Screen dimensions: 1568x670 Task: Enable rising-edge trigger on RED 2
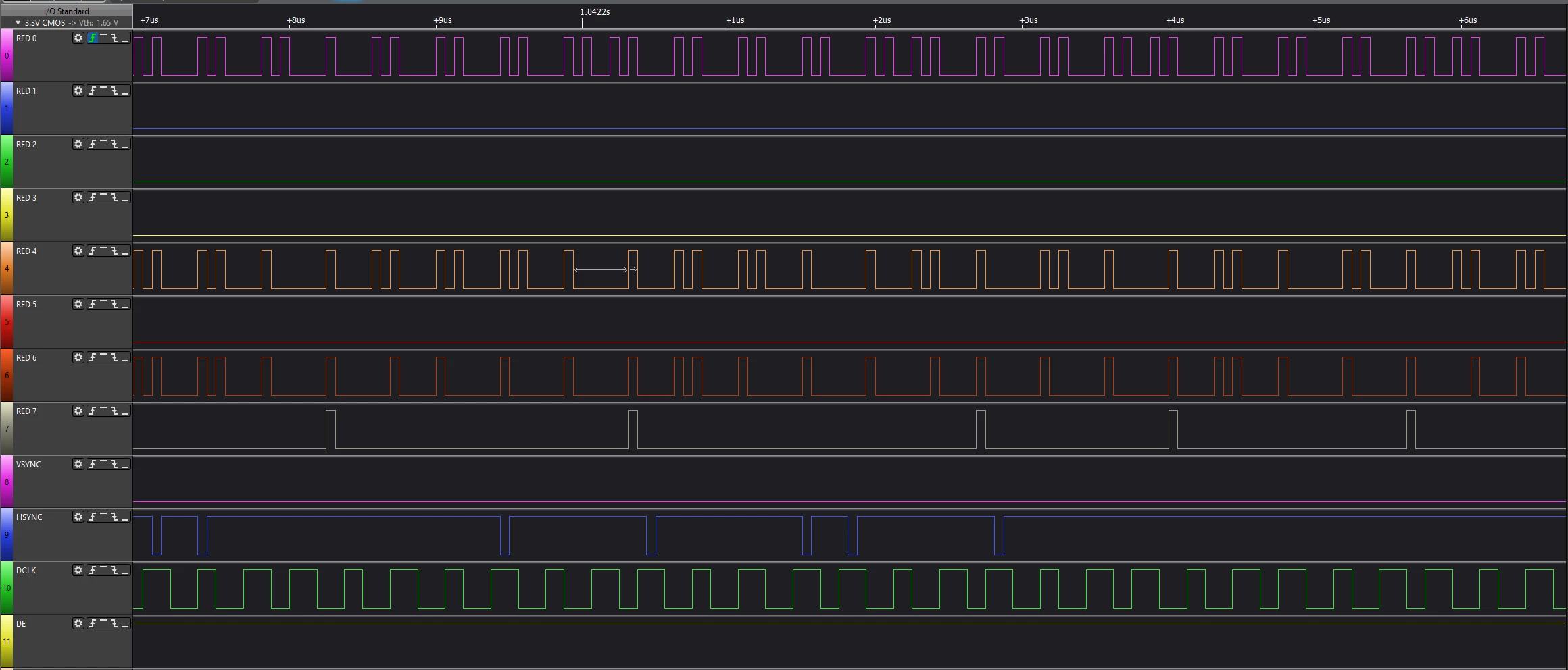point(93,145)
